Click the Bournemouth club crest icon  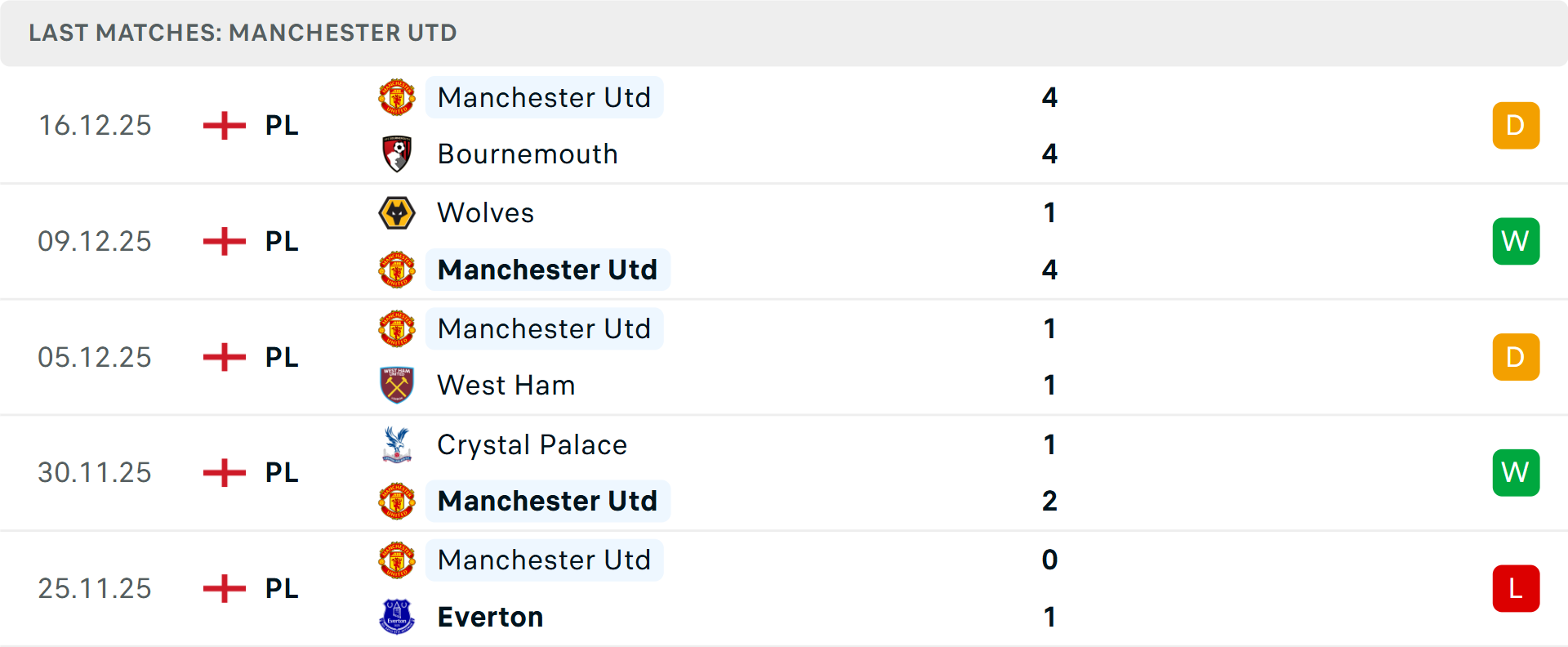click(397, 154)
